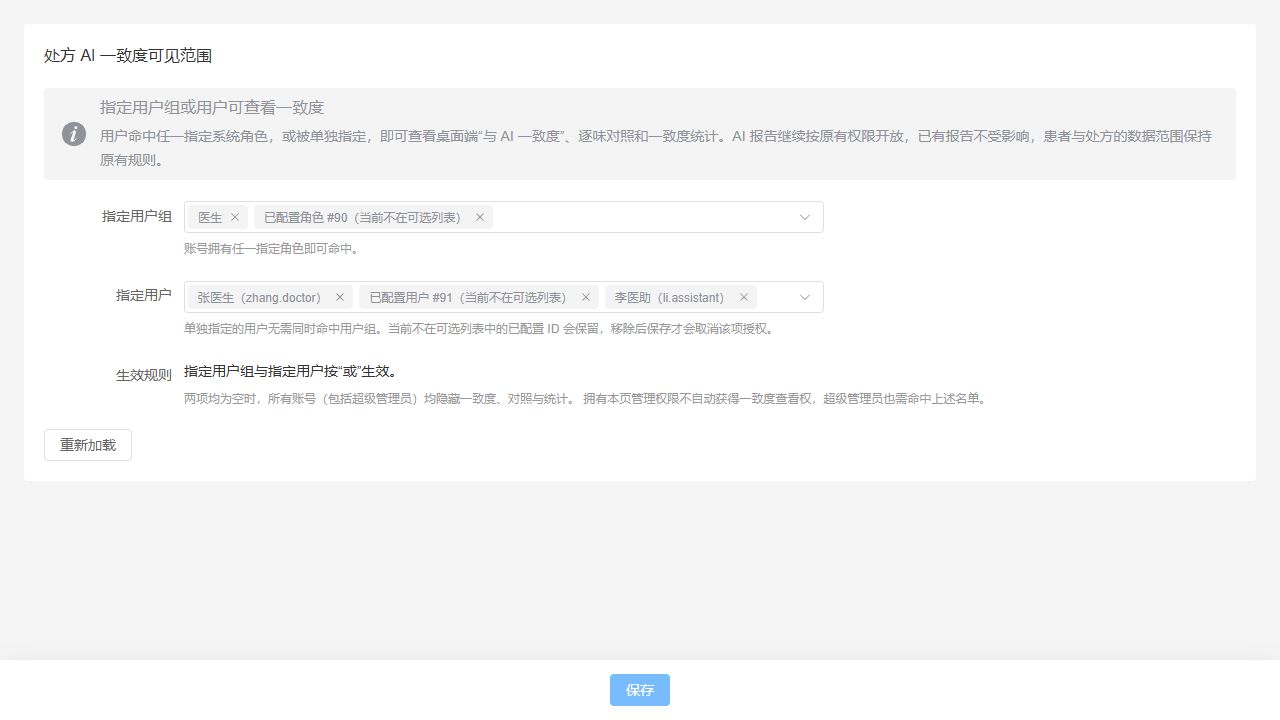Select the 李医助 (li.assistant) tag label
Viewport: 1280px width, 720px height.
670,297
